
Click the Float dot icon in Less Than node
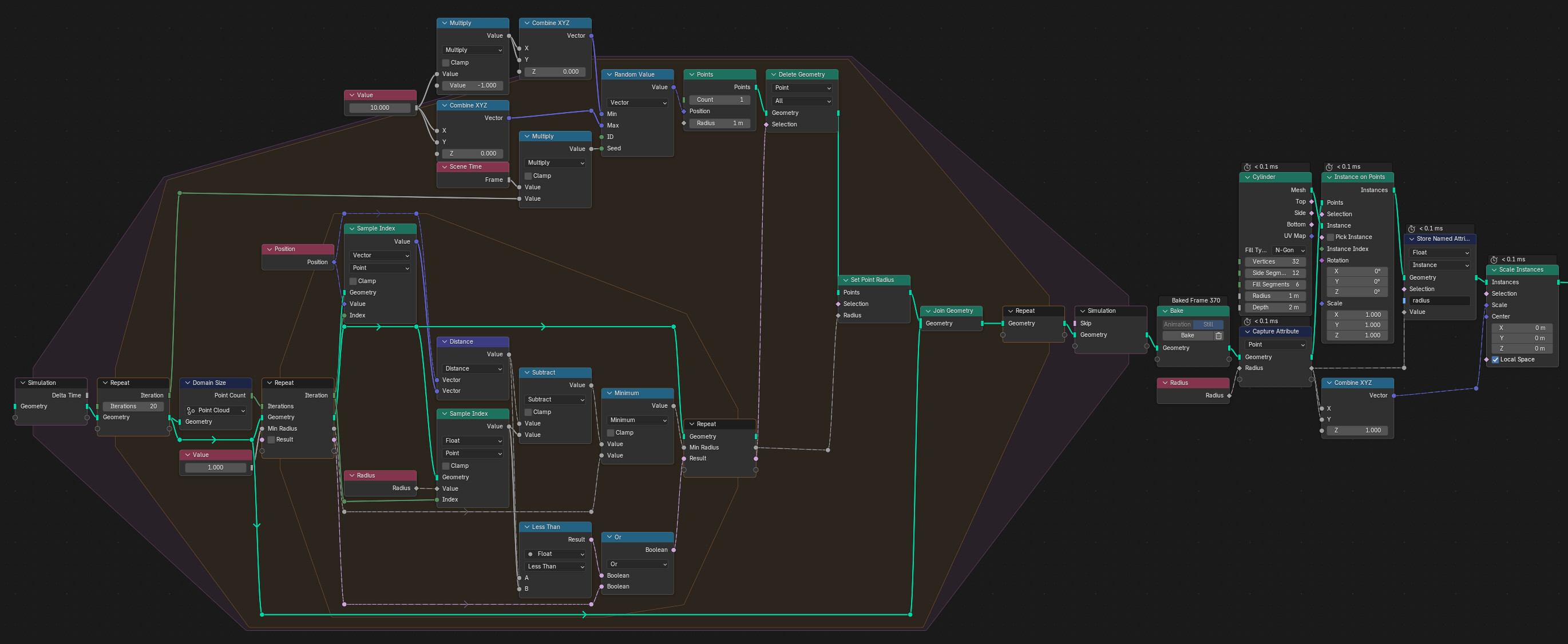tap(531, 554)
